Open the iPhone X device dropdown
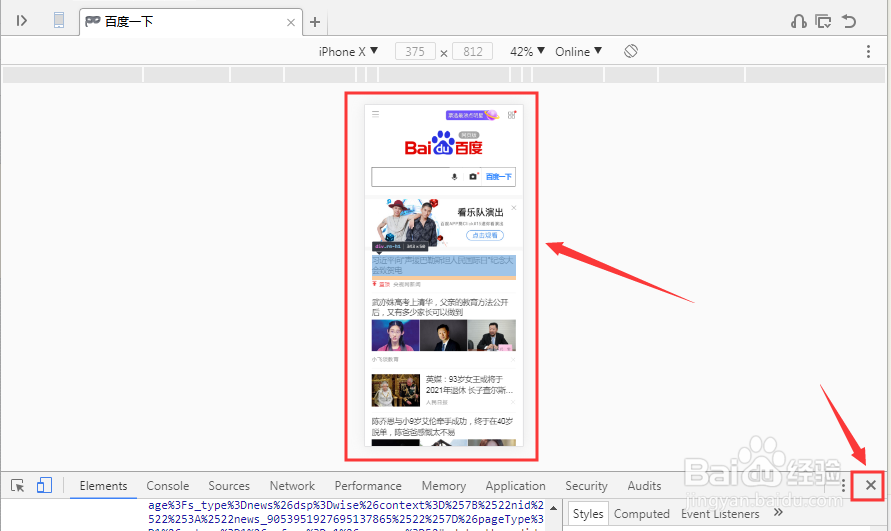The width and height of the screenshot is (891, 531). tap(348, 52)
